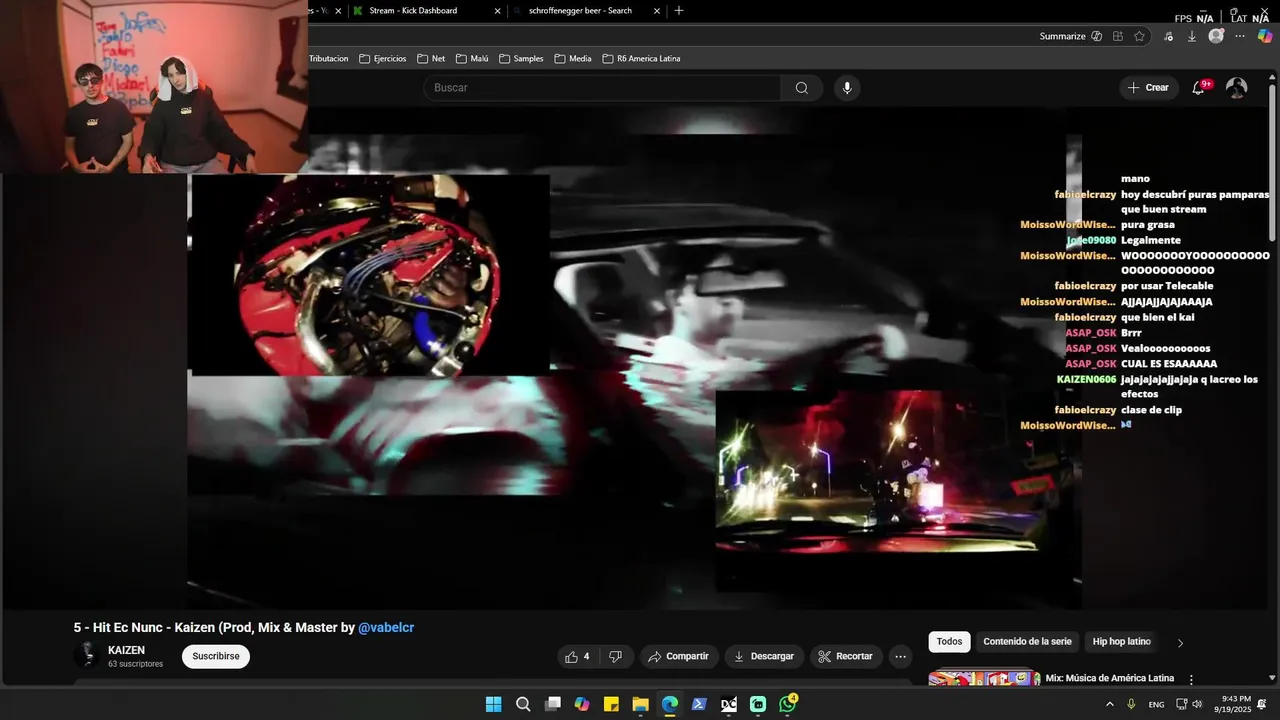Open taskbar clock and date

[x=1233, y=704]
